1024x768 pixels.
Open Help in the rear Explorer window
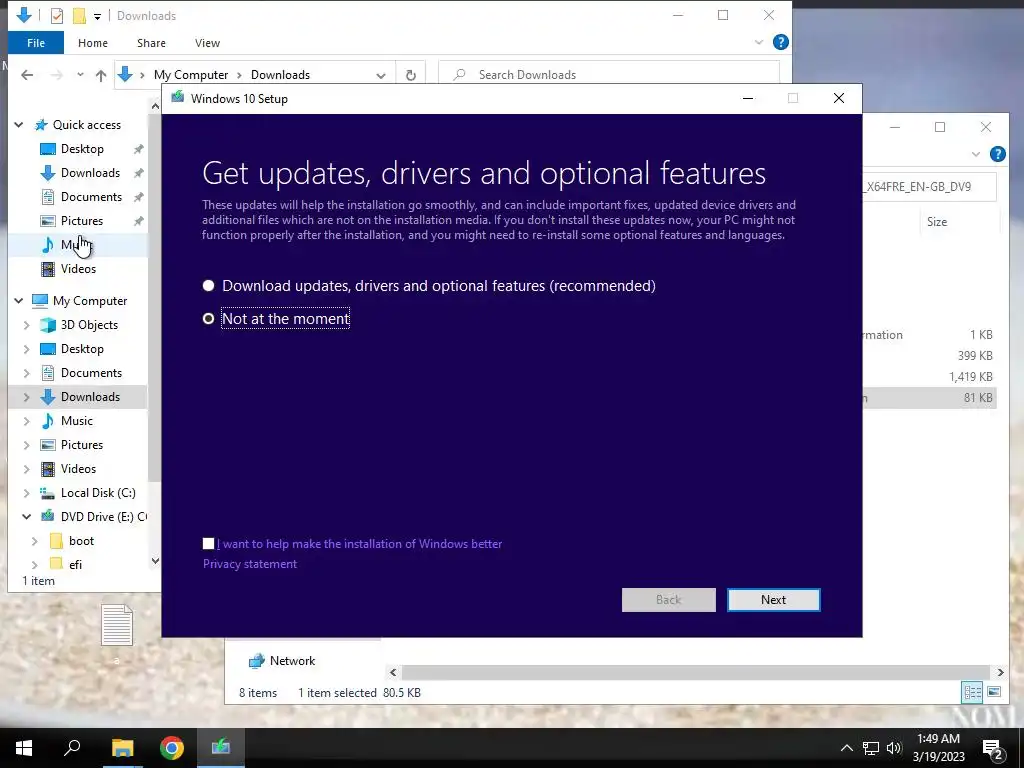coord(997,154)
